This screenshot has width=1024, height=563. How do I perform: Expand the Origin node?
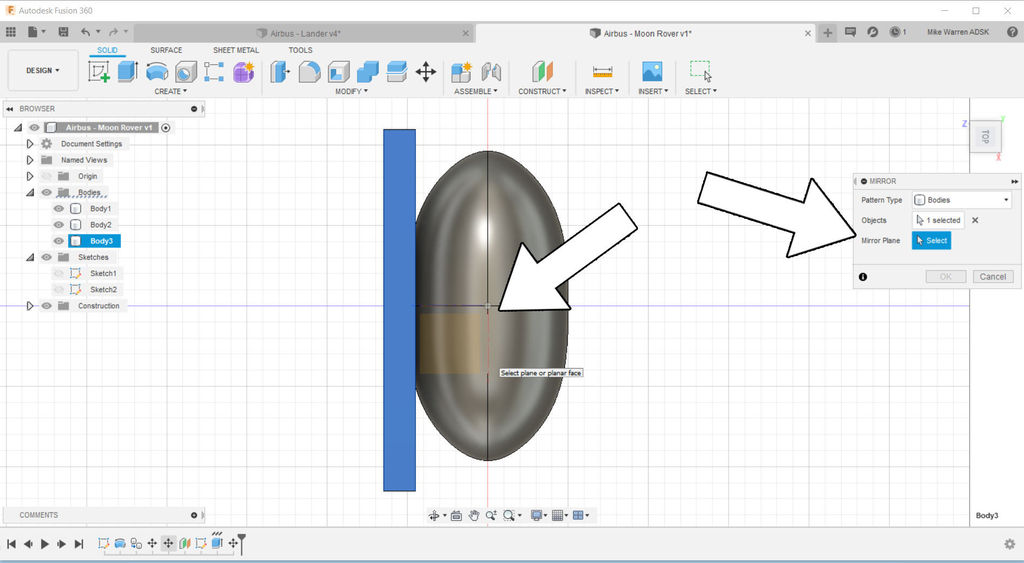[30, 176]
